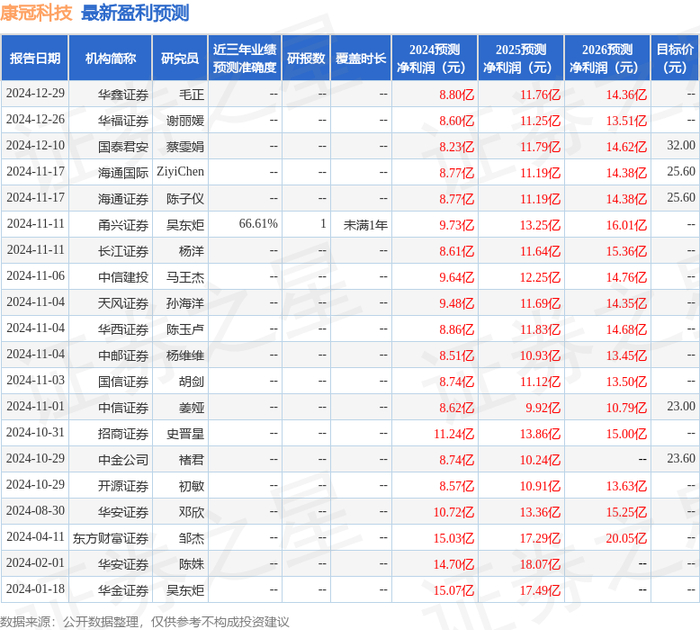Click 9.64亿 in the 中信建投 row

pyautogui.click(x=456, y=277)
